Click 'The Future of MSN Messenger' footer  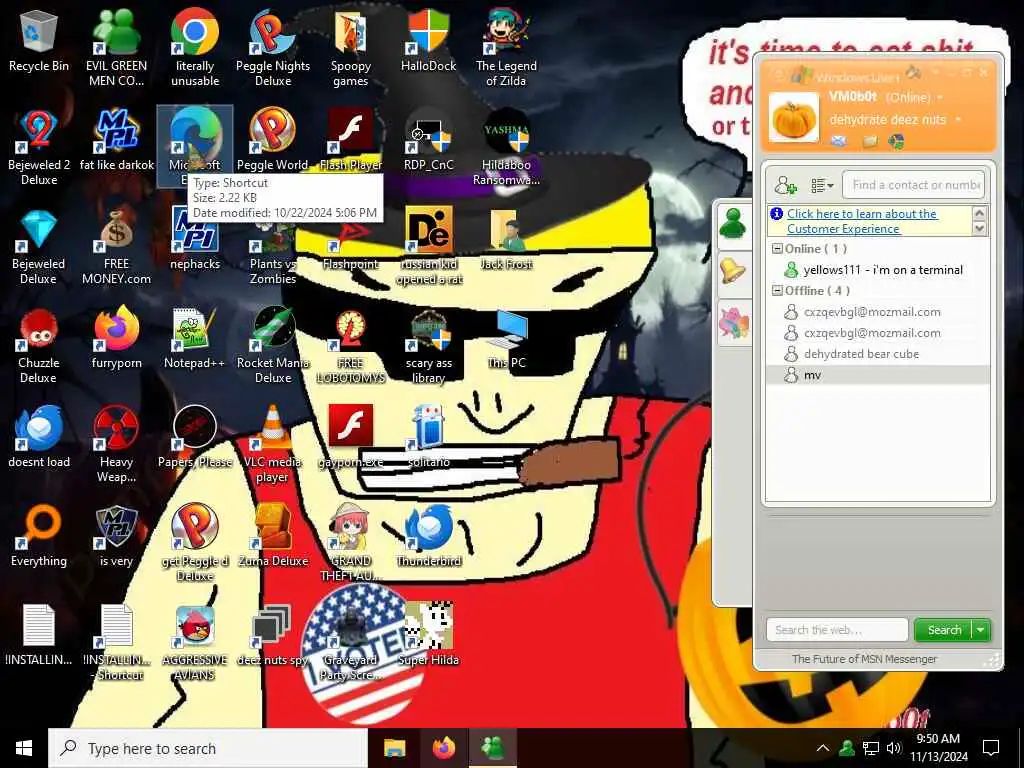(864, 659)
